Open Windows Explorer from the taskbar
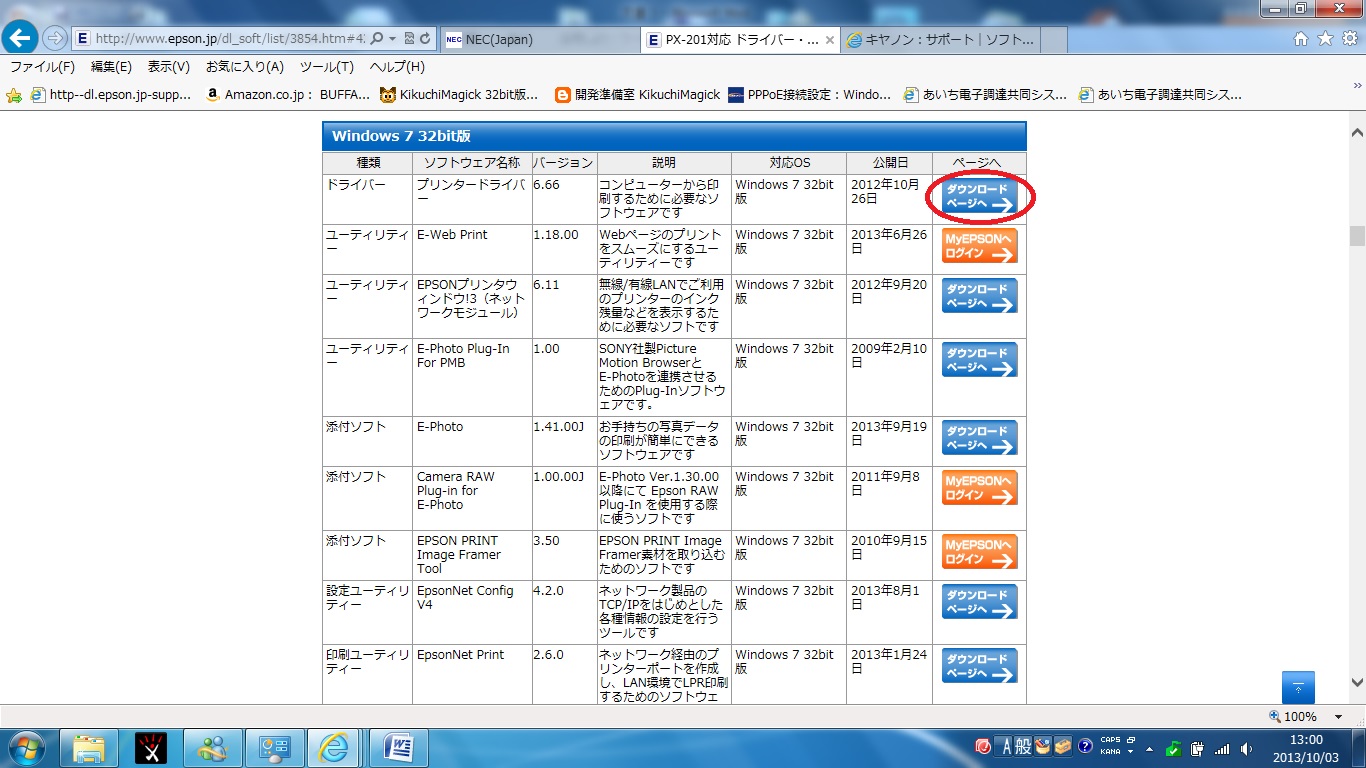This screenshot has height=768, width=1366. point(89,747)
